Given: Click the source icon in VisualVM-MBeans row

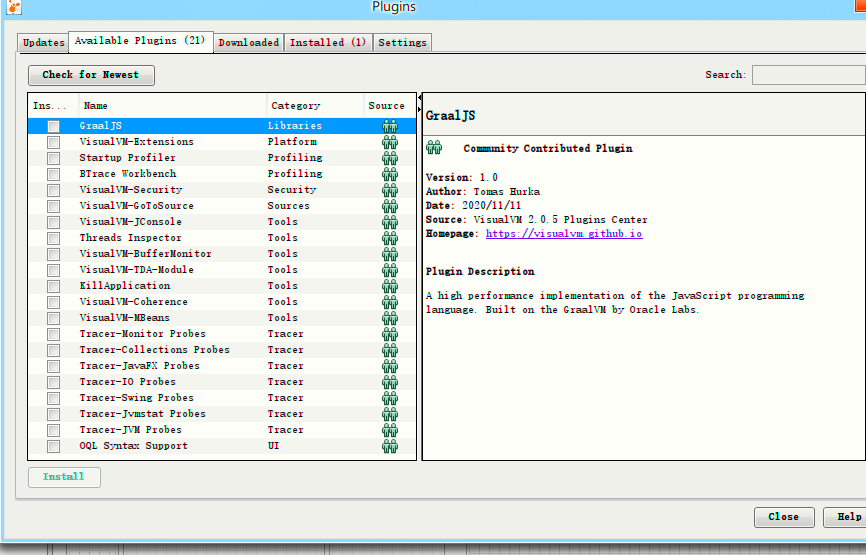Looking at the screenshot, I should click(390, 318).
